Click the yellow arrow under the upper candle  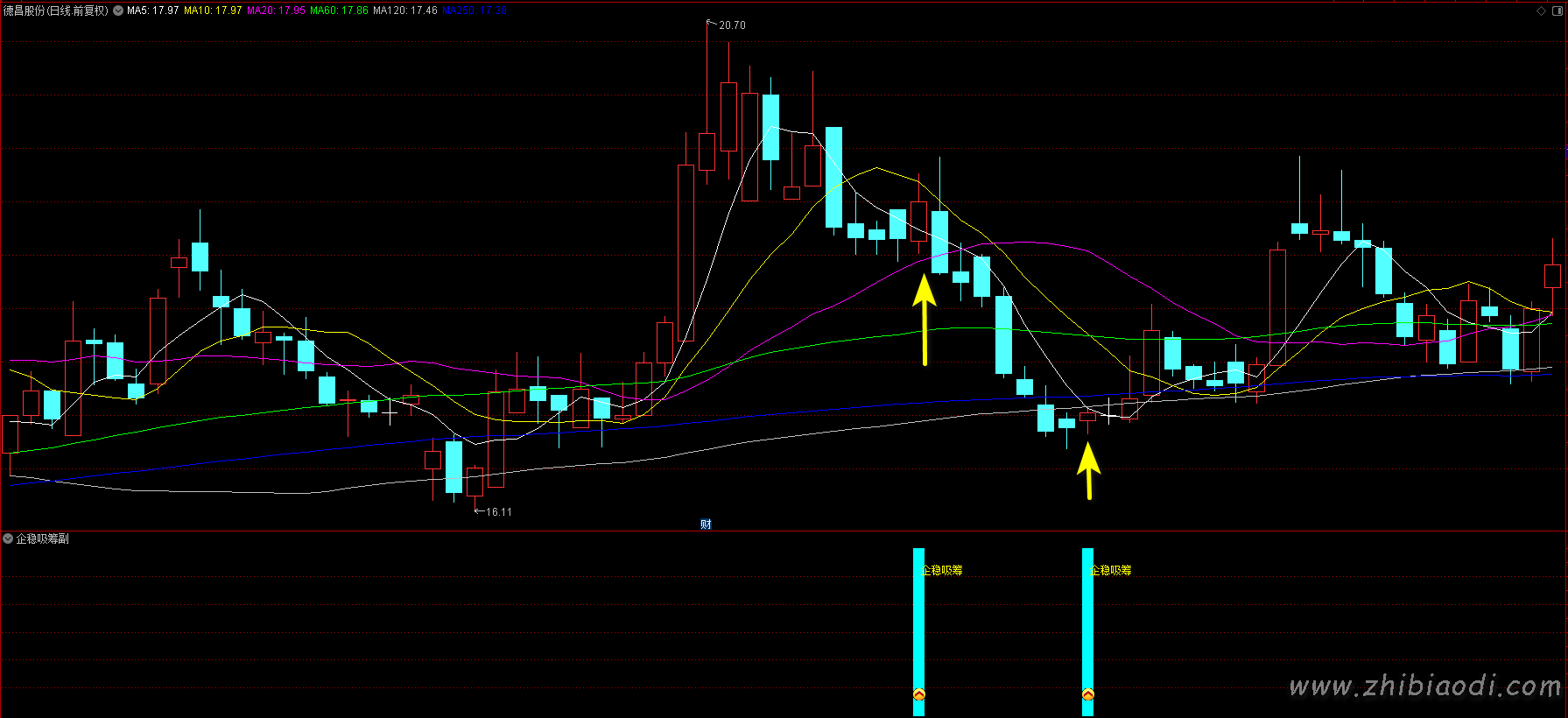point(925,320)
